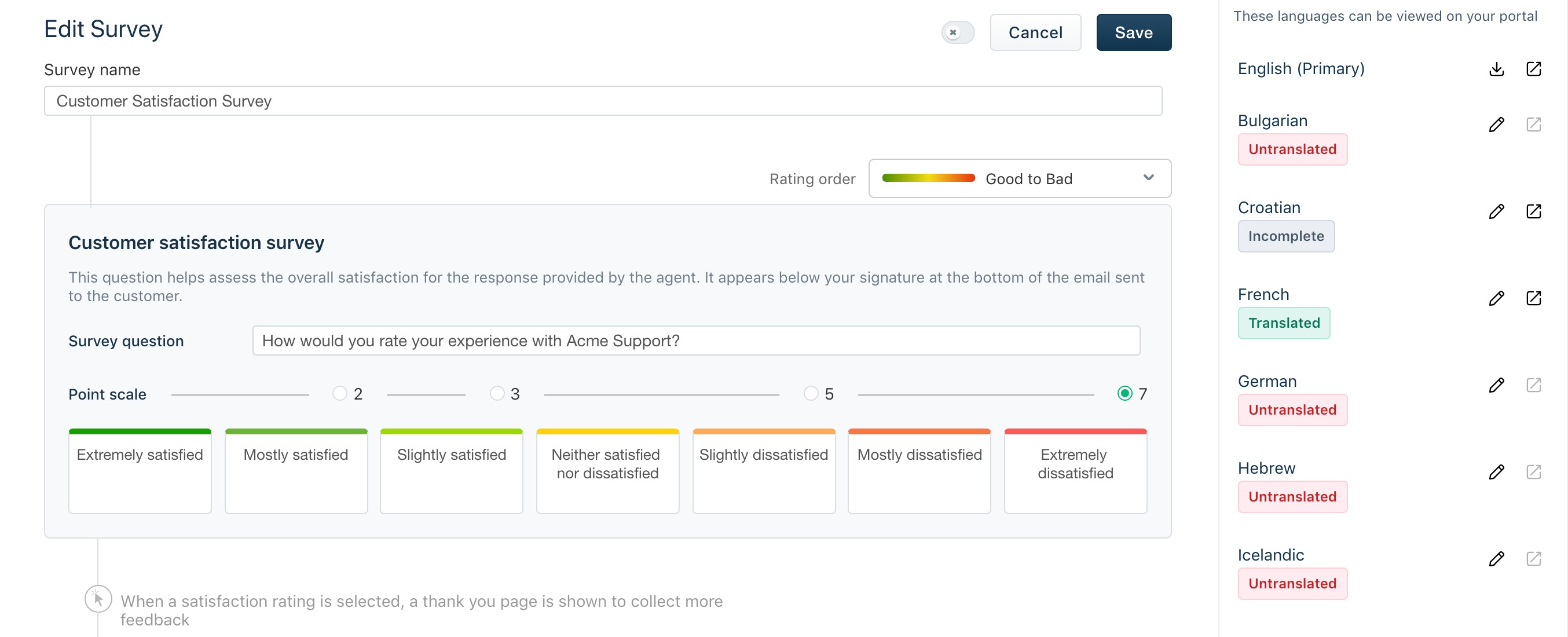The height and width of the screenshot is (637, 1568).
Task: Open Croatian survey preview in new window
Action: click(x=1533, y=211)
